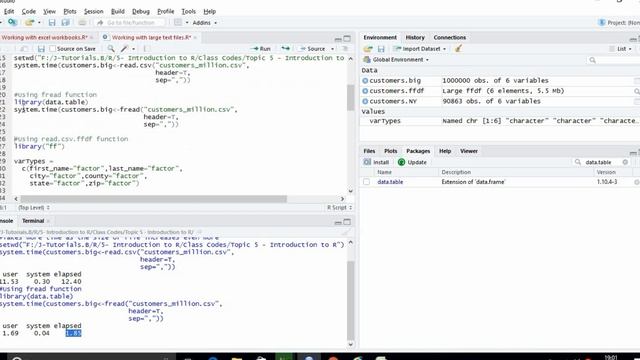Click the editor find/replace magnifier icon
This screenshot has width=640, height=360.
coord(111,49)
